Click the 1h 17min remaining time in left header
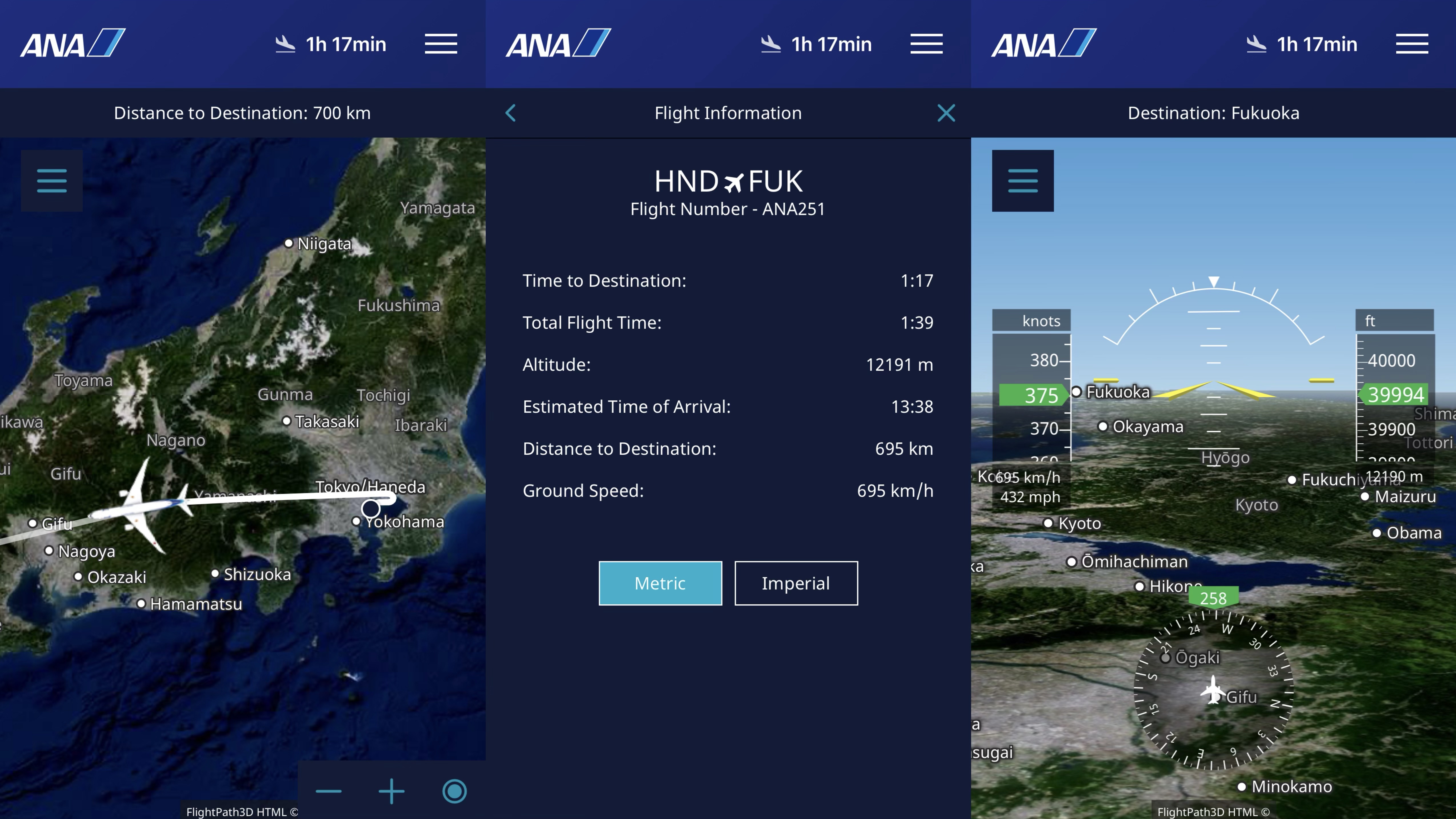The height and width of the screenshot is (819, 1456). pyautogui.click(x=346, y=44)
